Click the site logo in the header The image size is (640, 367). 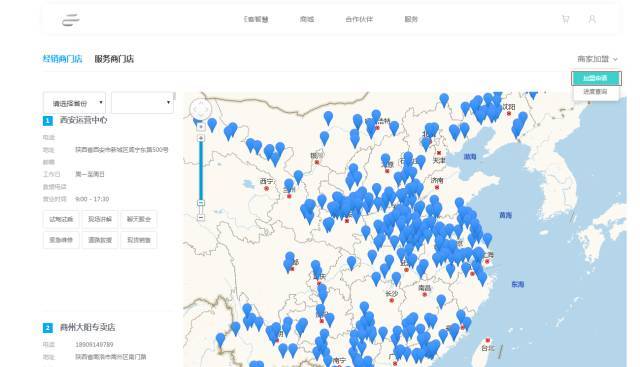[71, 20]
